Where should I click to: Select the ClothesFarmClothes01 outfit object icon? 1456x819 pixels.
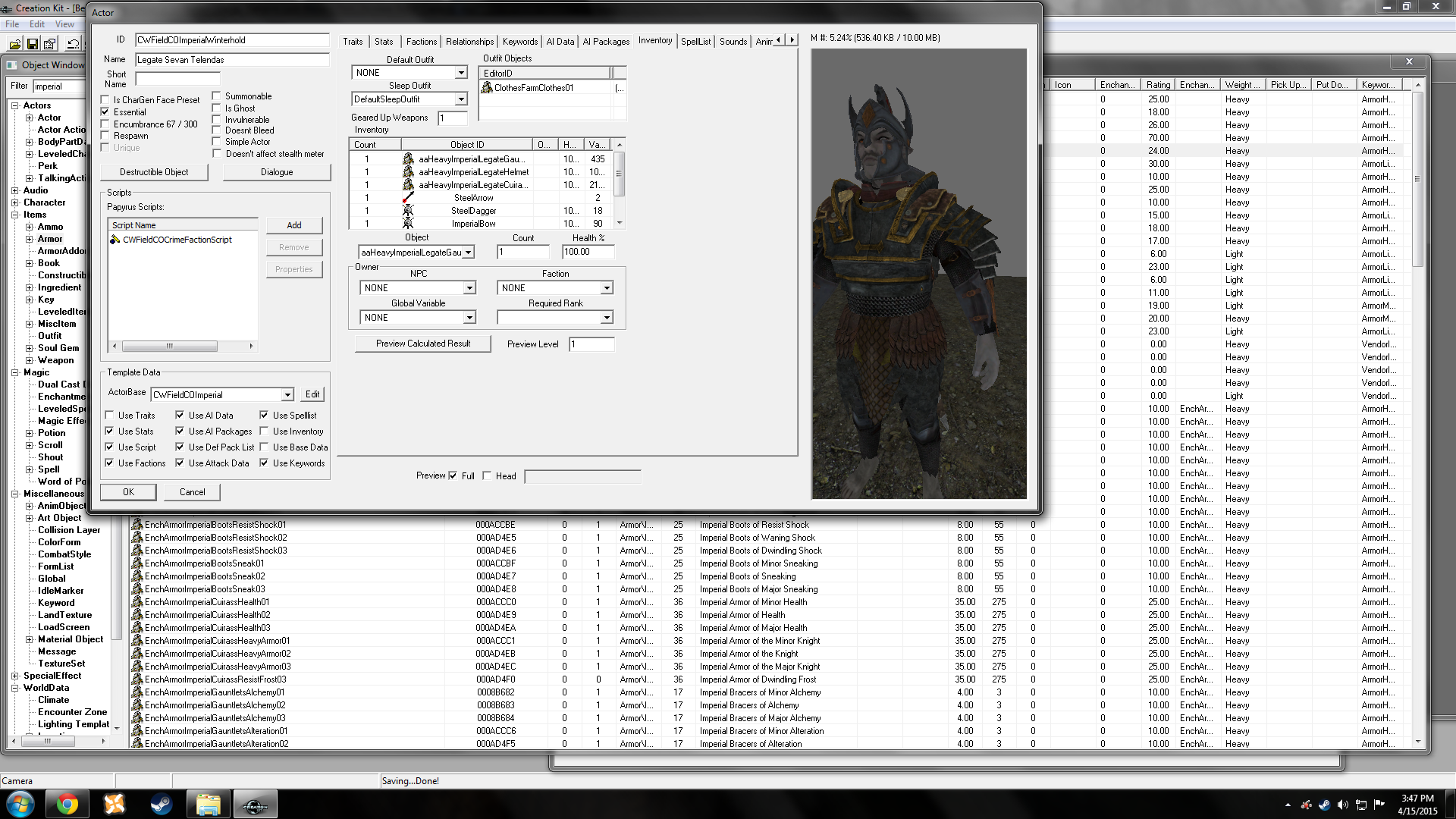487,88
